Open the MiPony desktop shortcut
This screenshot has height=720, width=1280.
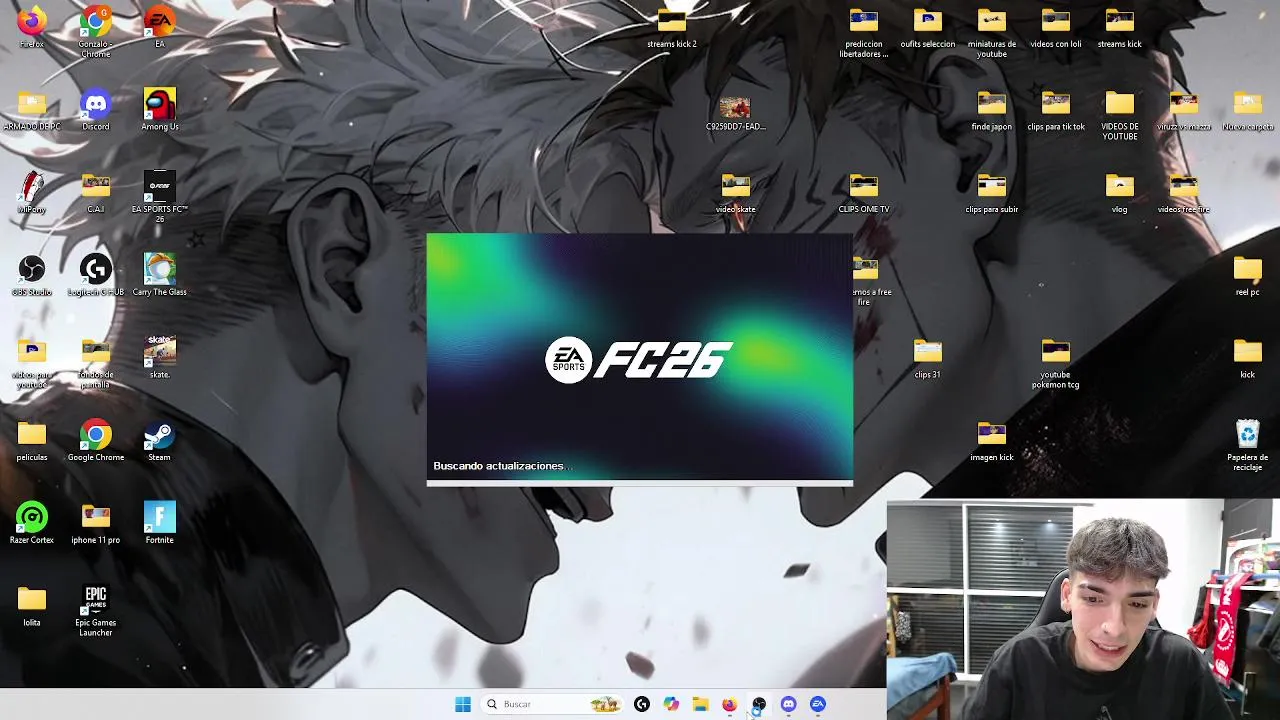coord(32,193)
